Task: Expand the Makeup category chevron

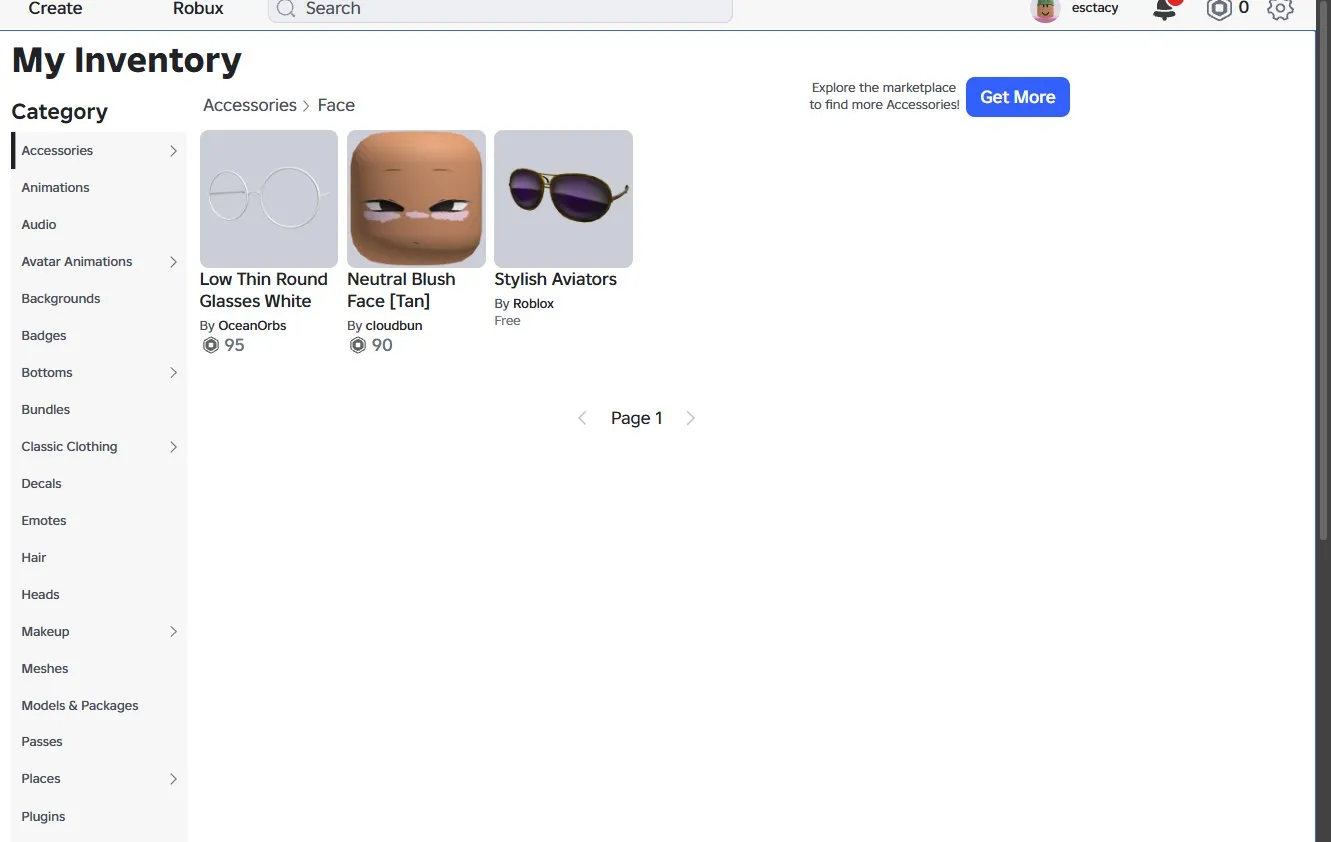Action: 173,632
